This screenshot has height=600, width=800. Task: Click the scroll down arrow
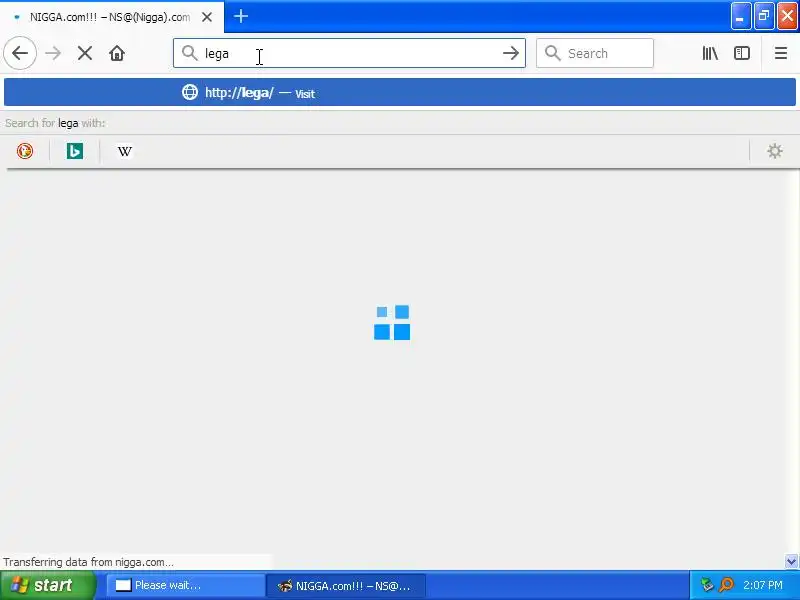(791, 561)
